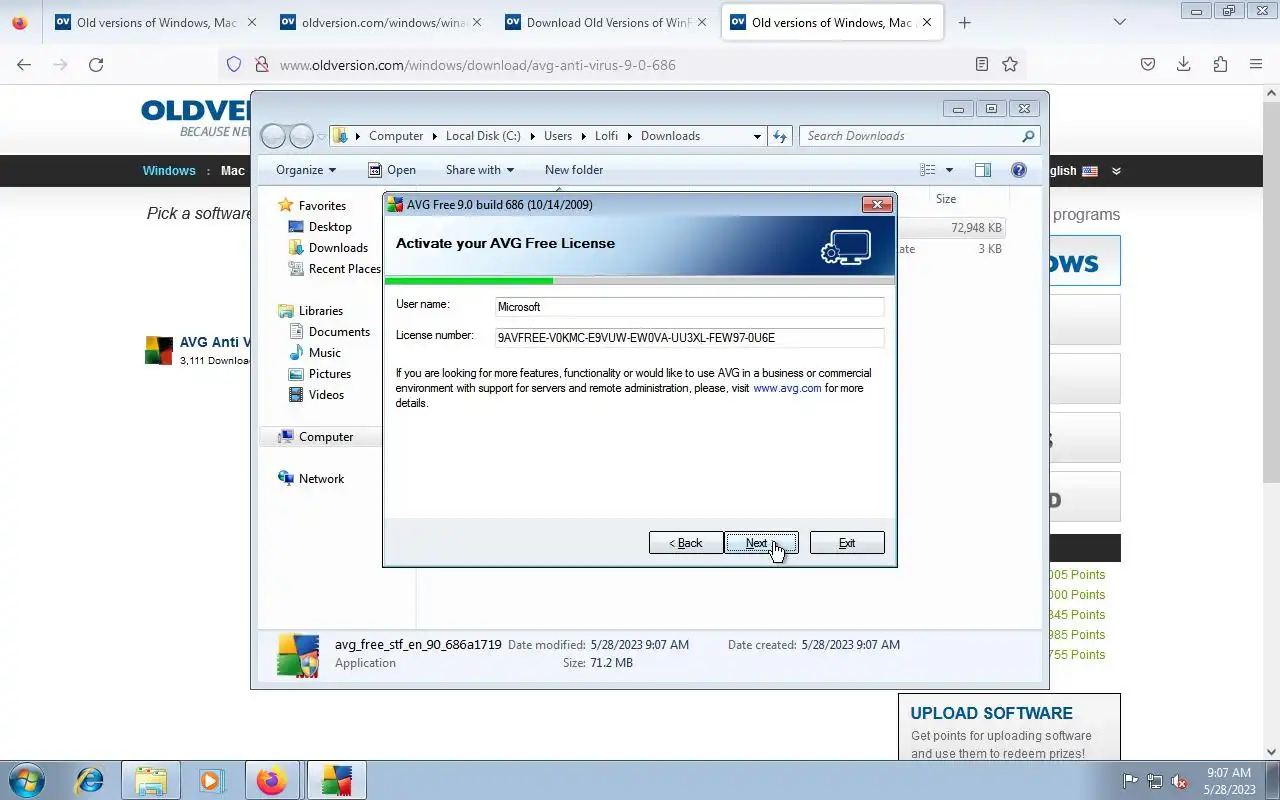Click the License number field
The height and width of the screenshot is (800, 1280).
click(690, 337)
